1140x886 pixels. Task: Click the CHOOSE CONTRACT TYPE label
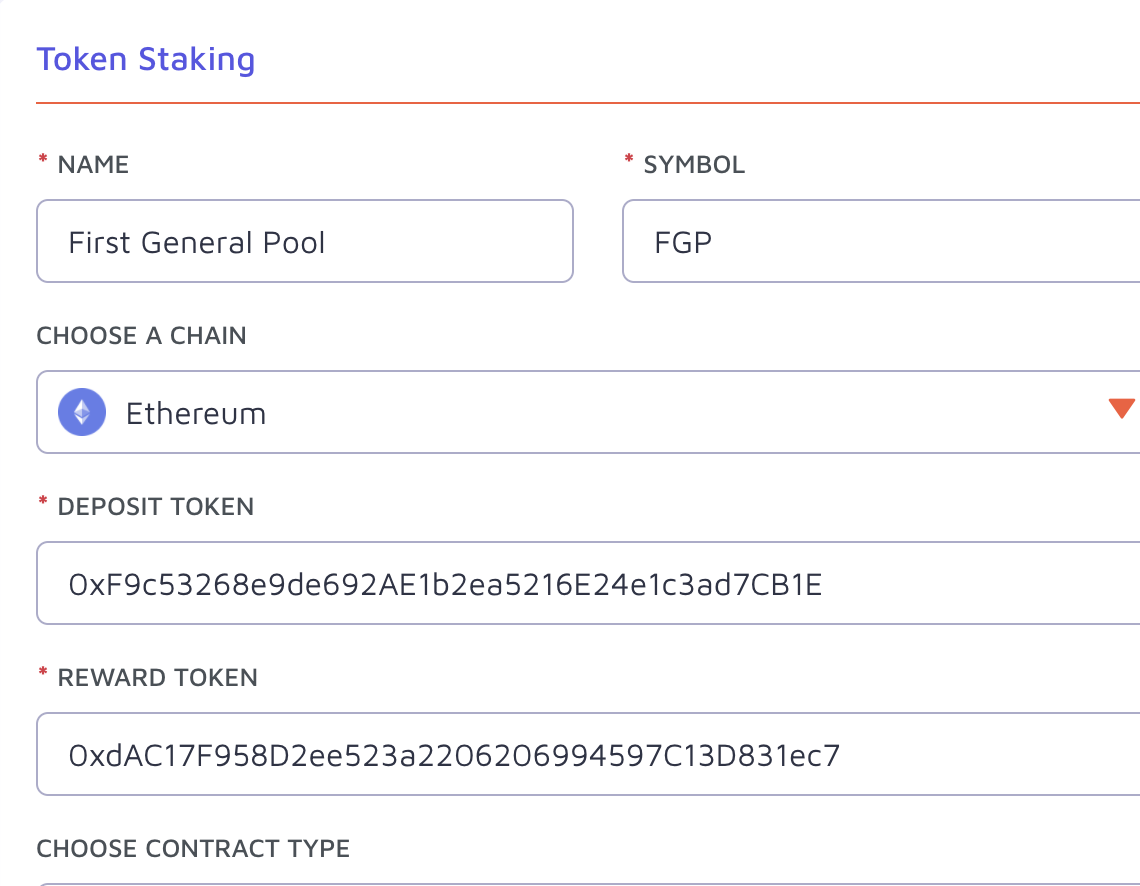pos(193,848)
